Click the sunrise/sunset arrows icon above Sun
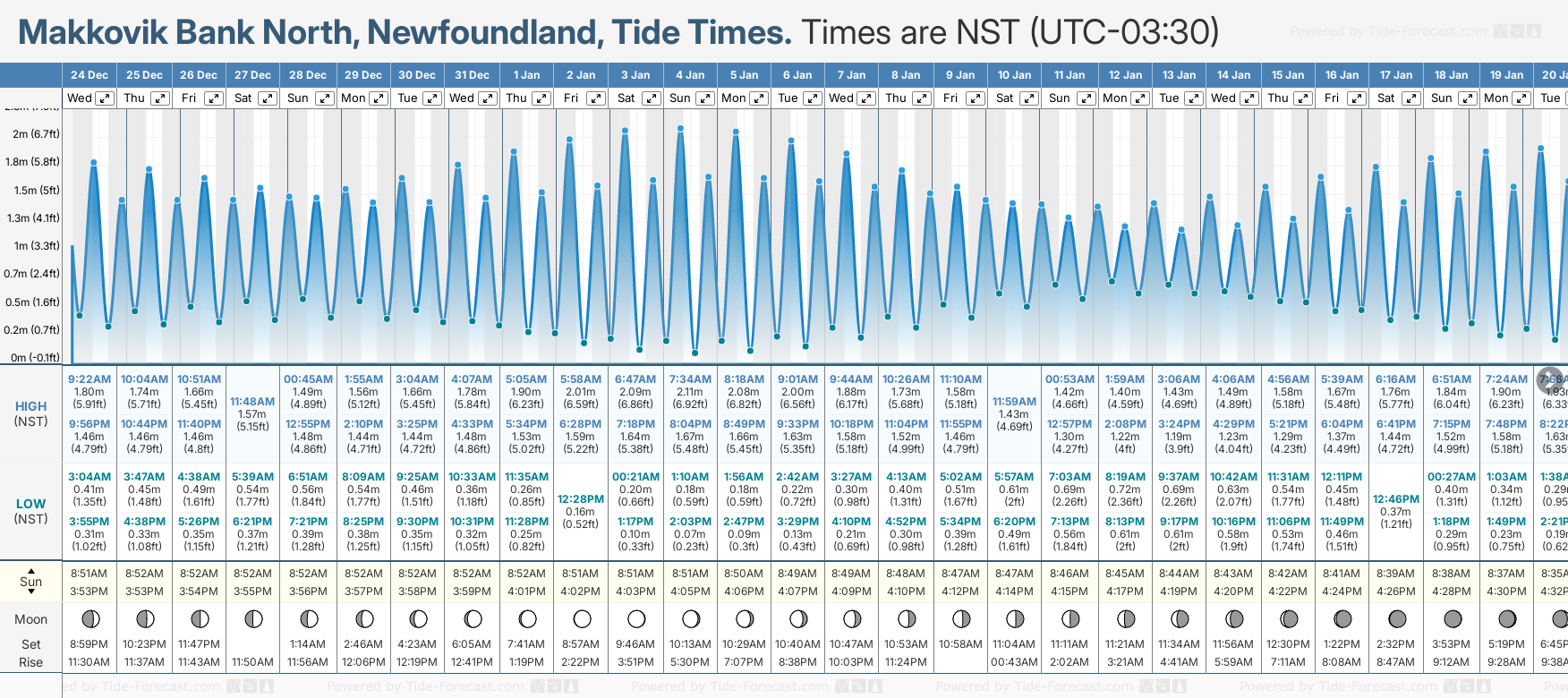Screen dimensions: 1568x698 point(31,569)
